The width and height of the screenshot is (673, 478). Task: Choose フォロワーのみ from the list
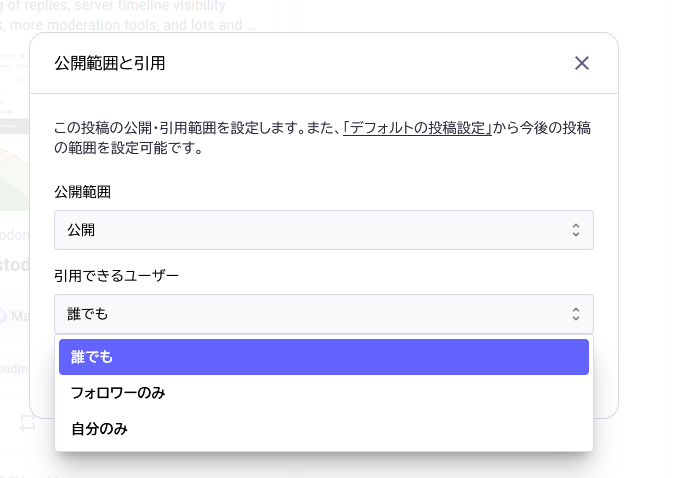118,393
